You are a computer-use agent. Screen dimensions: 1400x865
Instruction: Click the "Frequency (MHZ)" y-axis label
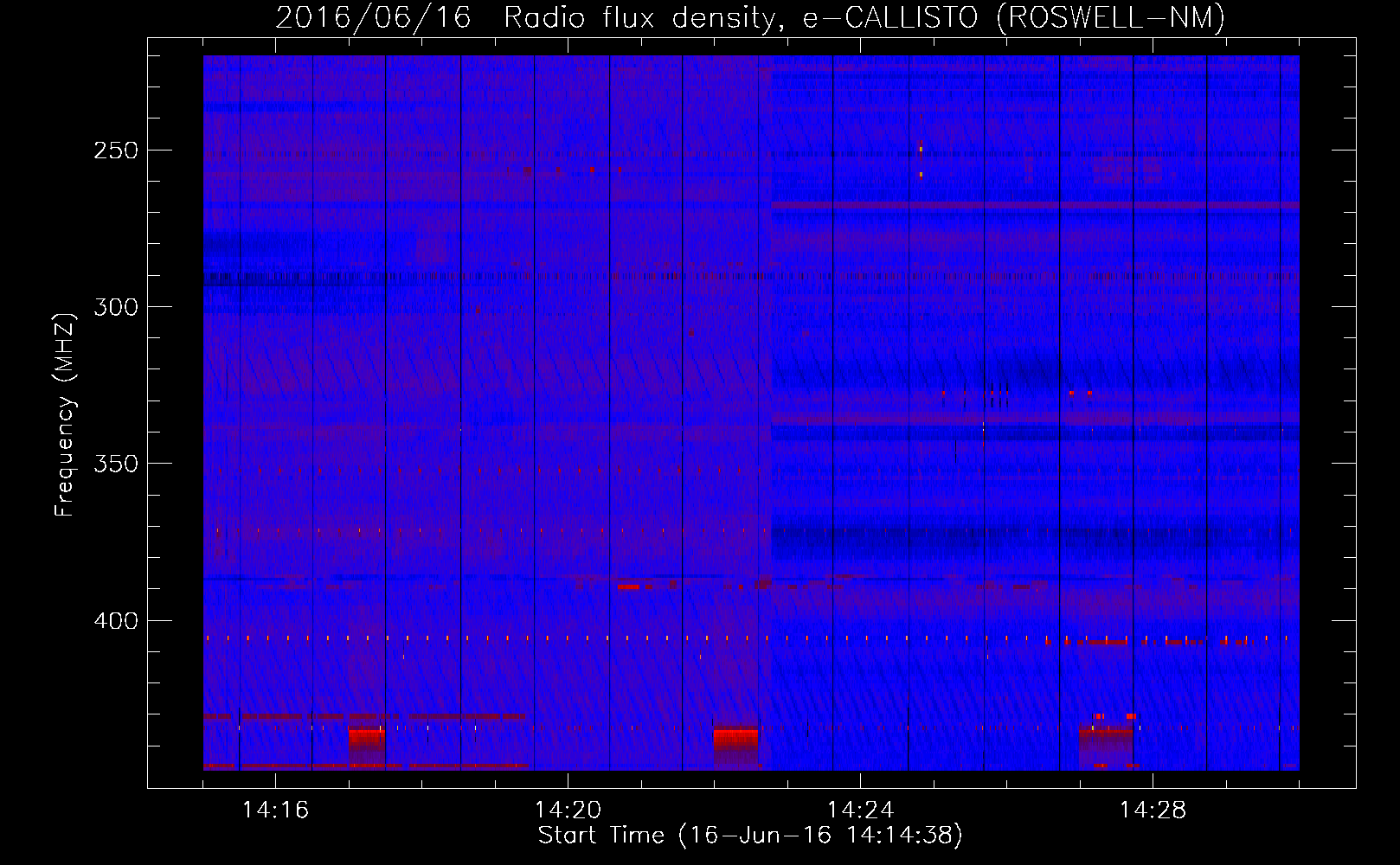(x=65, y=414)
